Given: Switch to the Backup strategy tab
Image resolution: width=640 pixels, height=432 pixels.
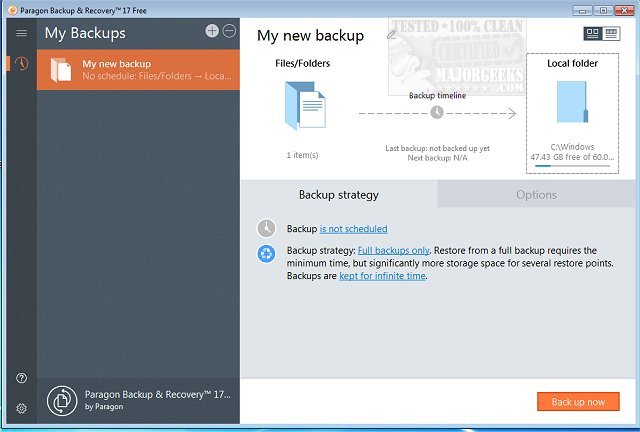Looking at the screenshot, I should pyautogui.click(x=339, y=194).
